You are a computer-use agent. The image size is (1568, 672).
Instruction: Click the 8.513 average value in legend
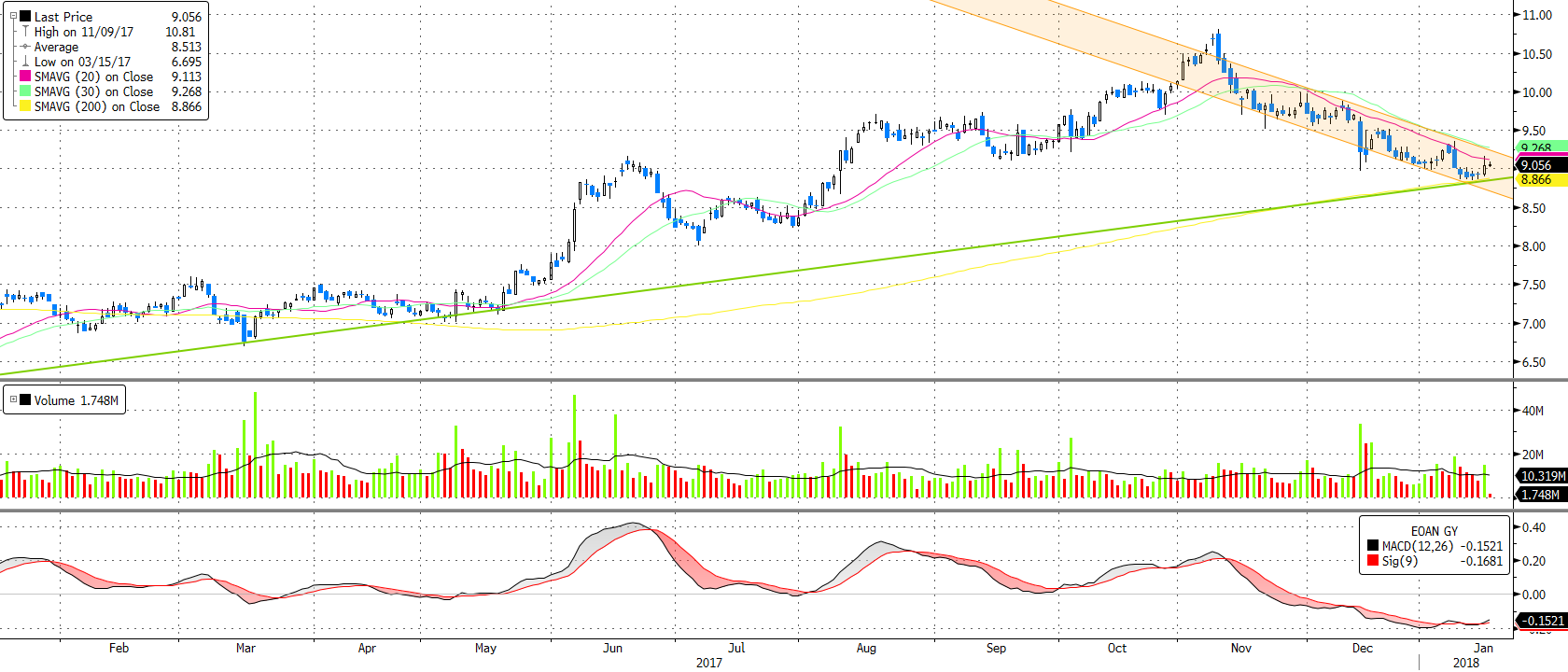click(x=187, y=47)
